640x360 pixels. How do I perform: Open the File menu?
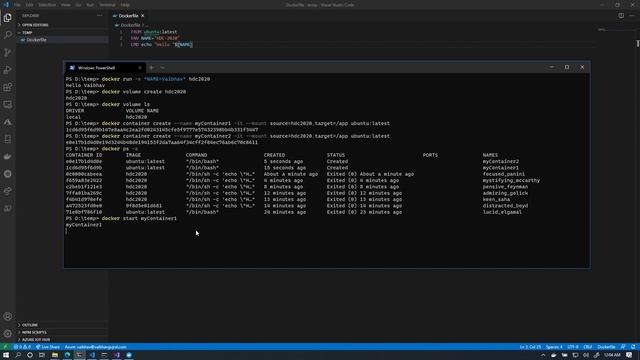pos(17,5)
